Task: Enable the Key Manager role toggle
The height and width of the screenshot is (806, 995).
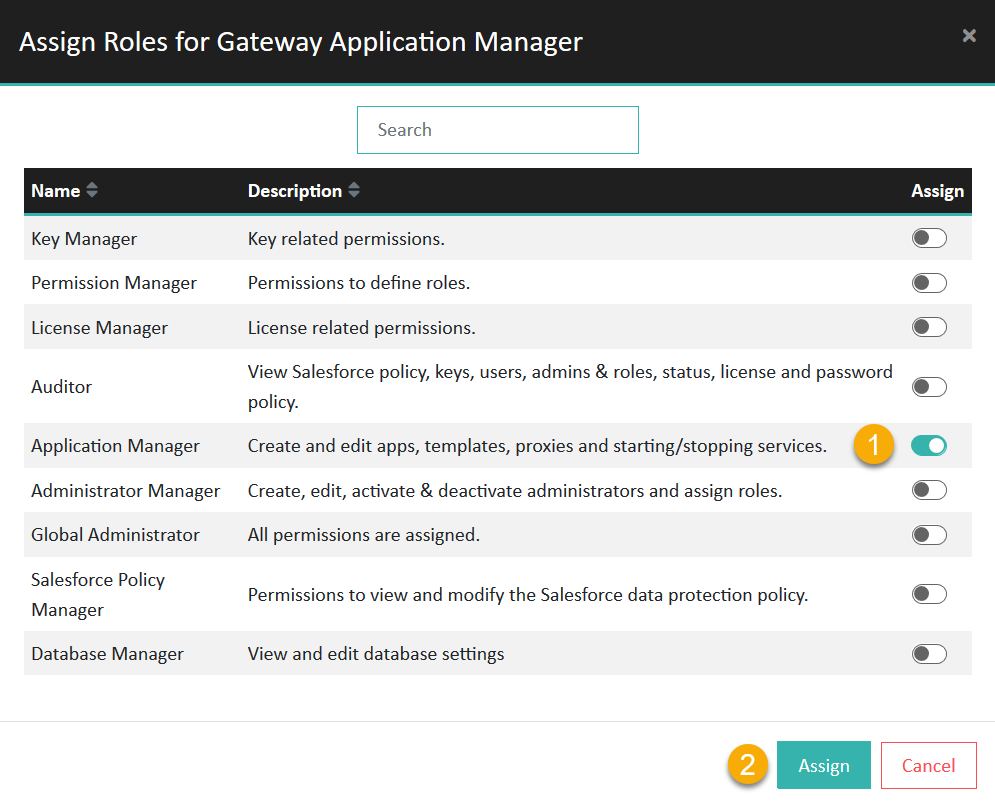Action: [929, 238]
